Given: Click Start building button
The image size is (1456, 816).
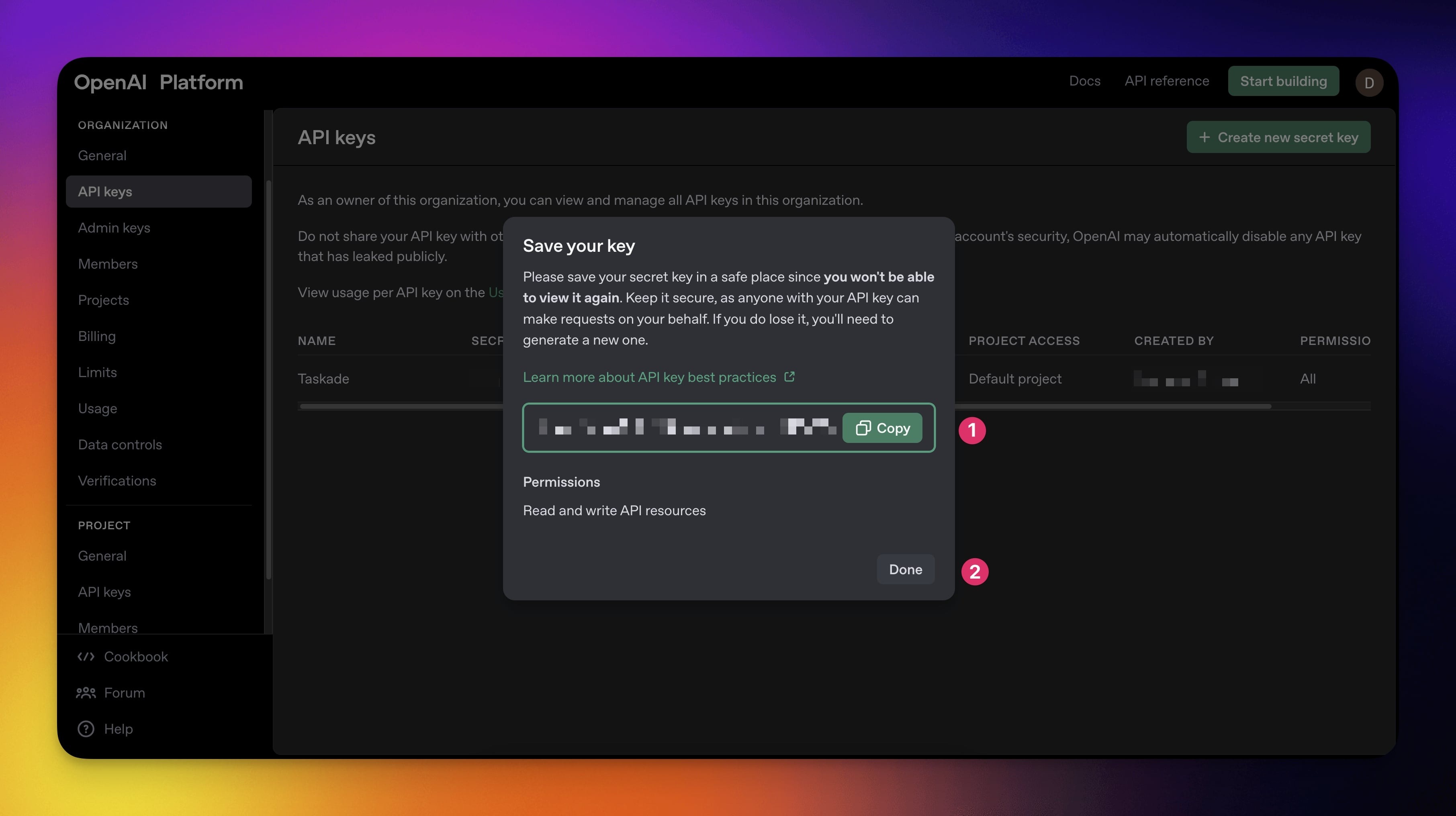Looking at the screenshot, I should pyautogui.click(x=1283, y=82).
